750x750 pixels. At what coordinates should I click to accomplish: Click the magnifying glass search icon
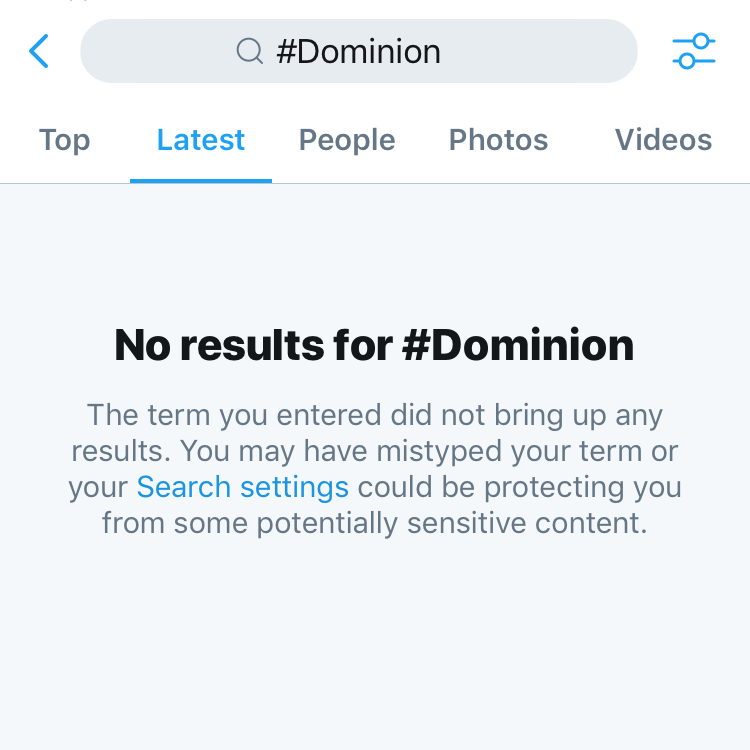coord(249,51)
